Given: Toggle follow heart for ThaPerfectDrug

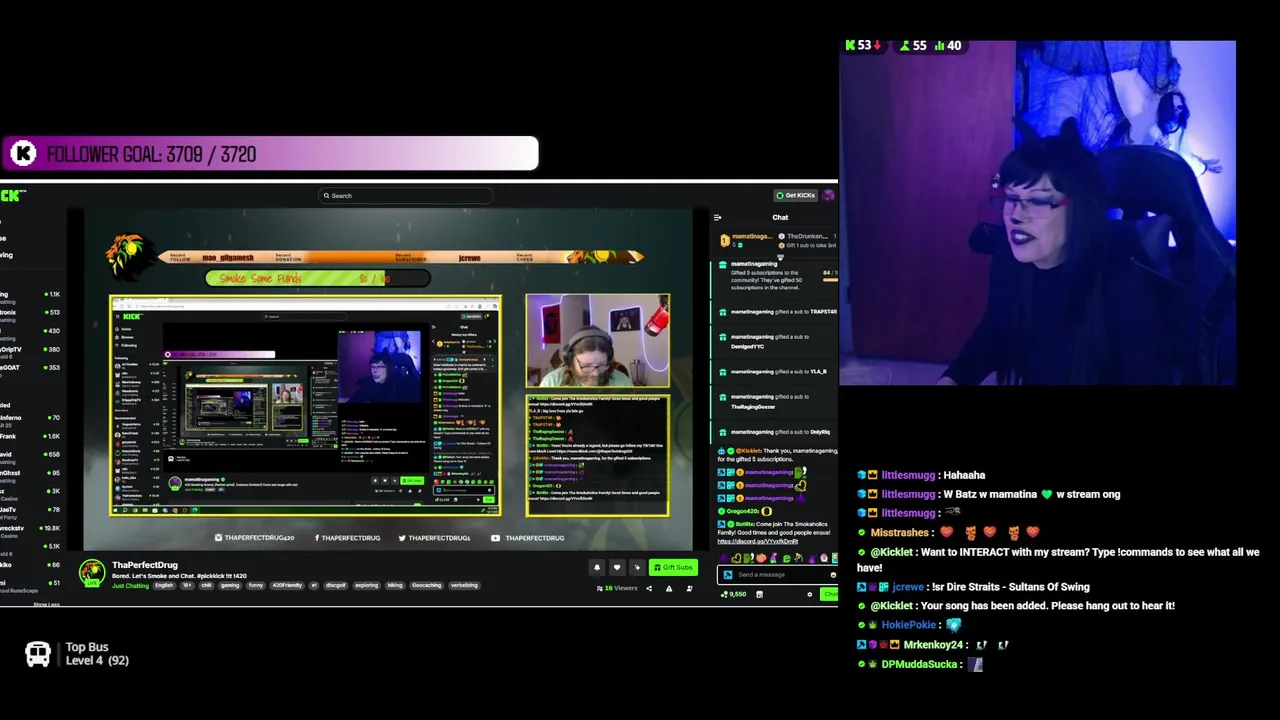Looking at the screenshot, I should 617,567.
